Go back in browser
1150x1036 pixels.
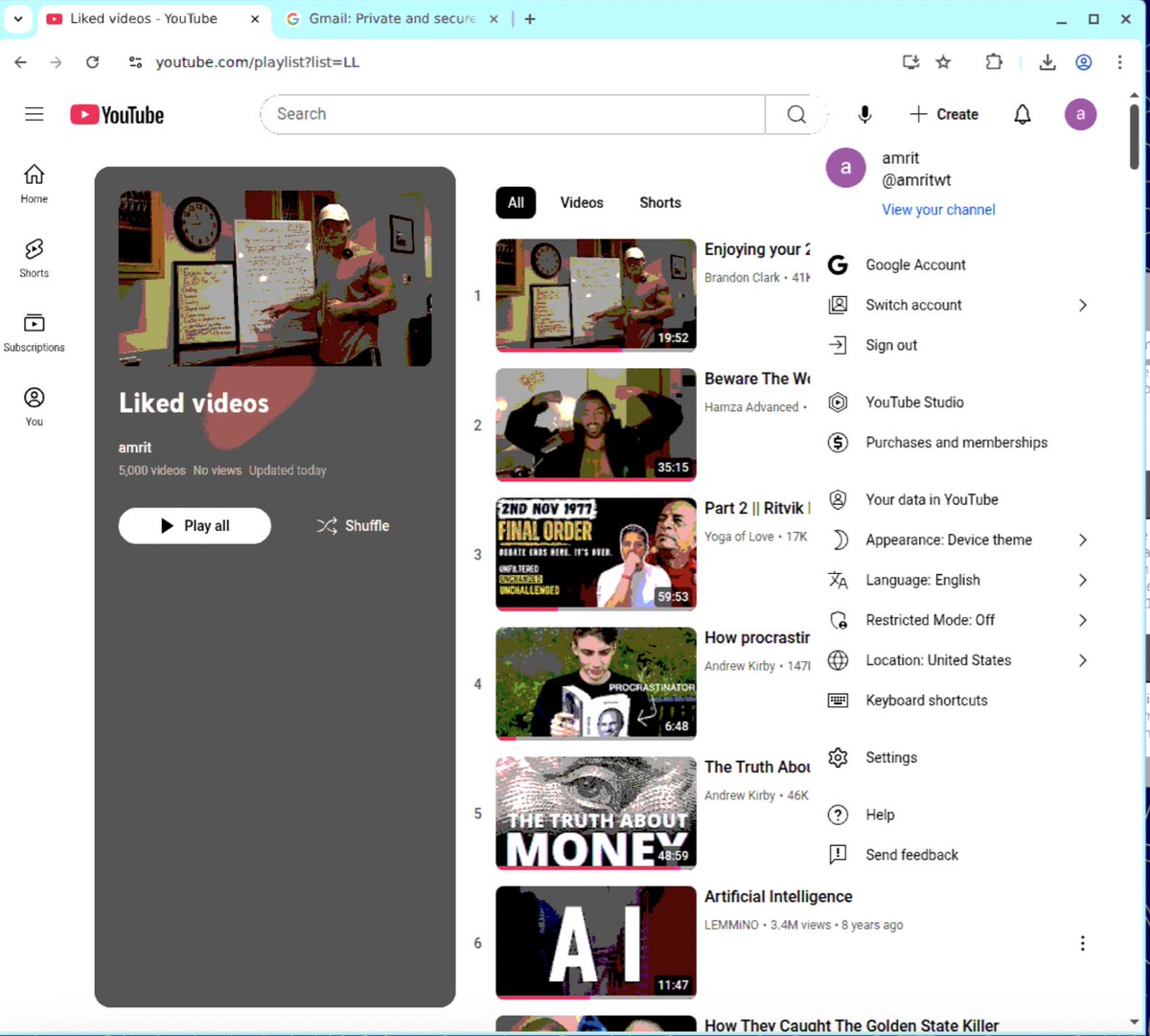[x=21, y=62]
